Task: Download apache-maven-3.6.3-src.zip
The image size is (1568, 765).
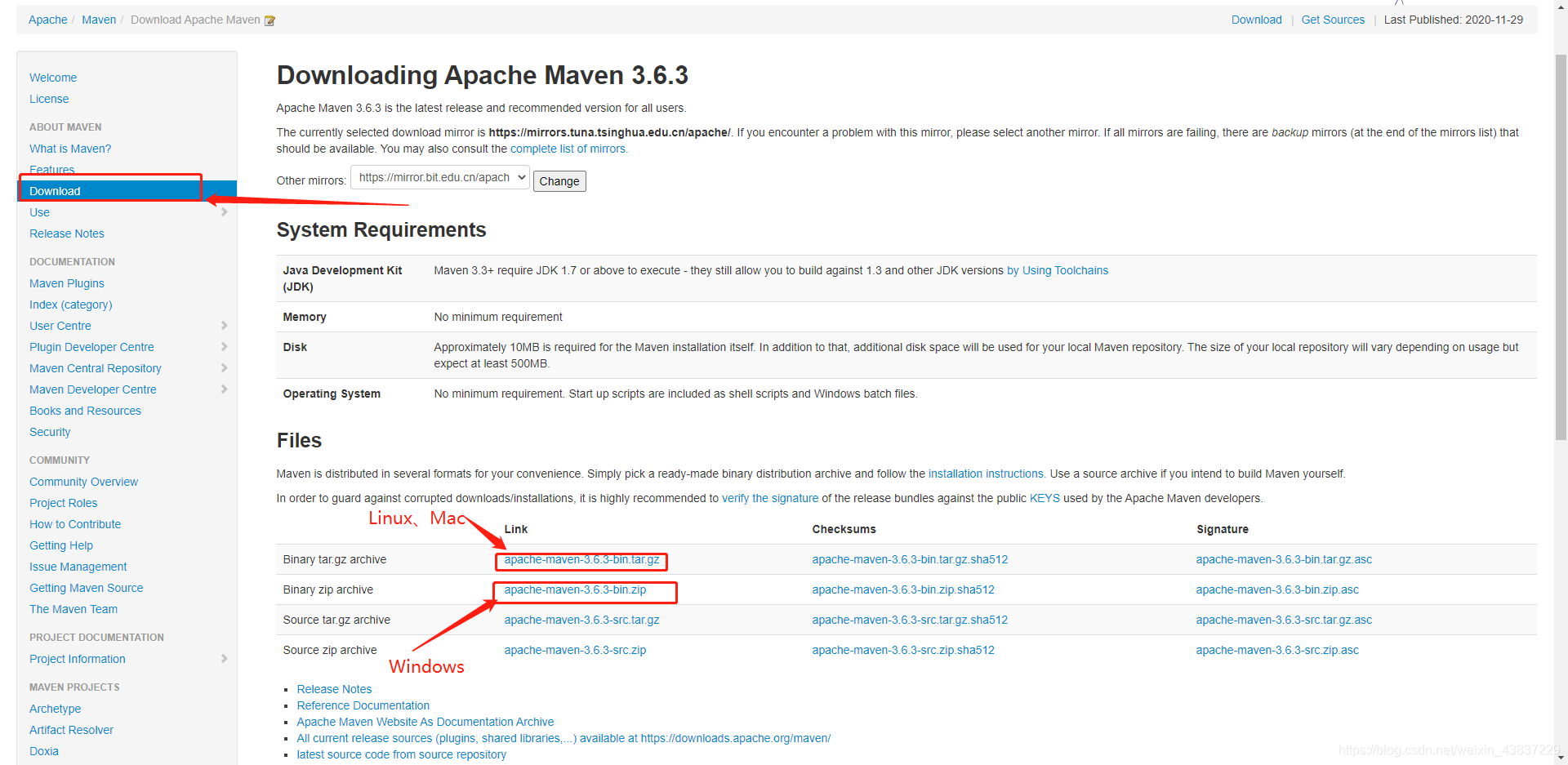Action: (575, 650)
